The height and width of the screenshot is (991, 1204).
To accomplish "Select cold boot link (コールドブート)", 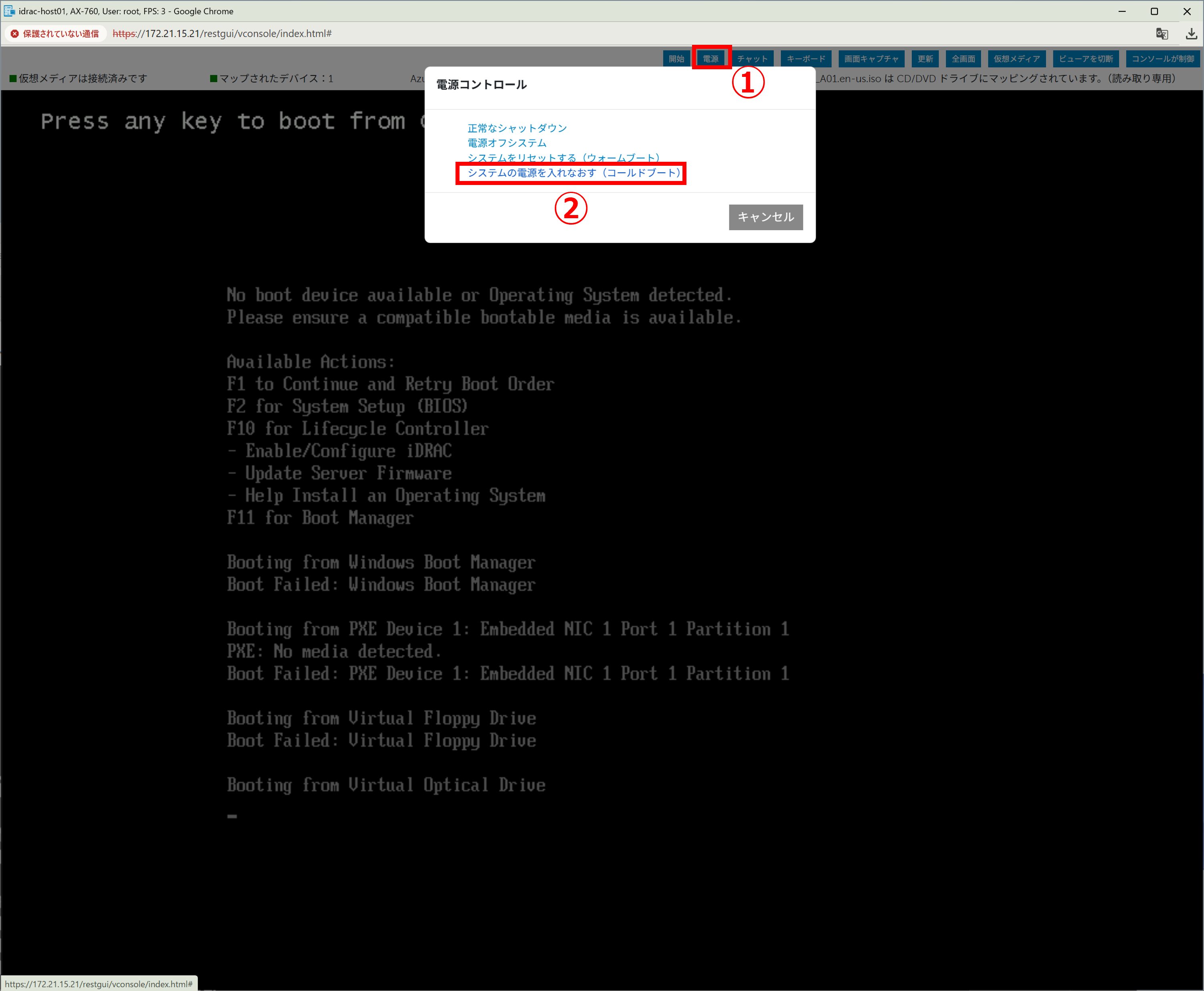I will (574, 173).
